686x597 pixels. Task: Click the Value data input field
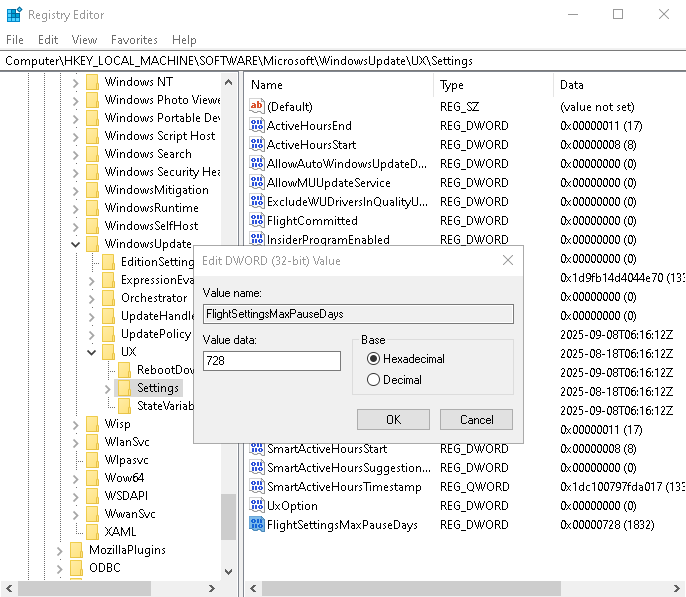pos(272,361)
